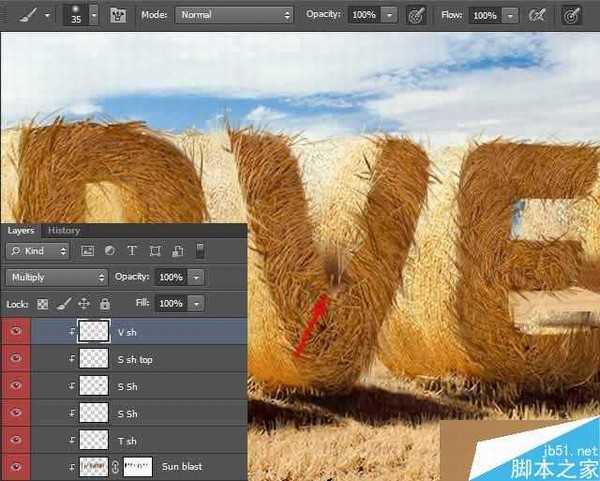The height and width of the screenshot is (481, 600).
Task: Open the Multiply blend mode dropdown
Action: 57,277
